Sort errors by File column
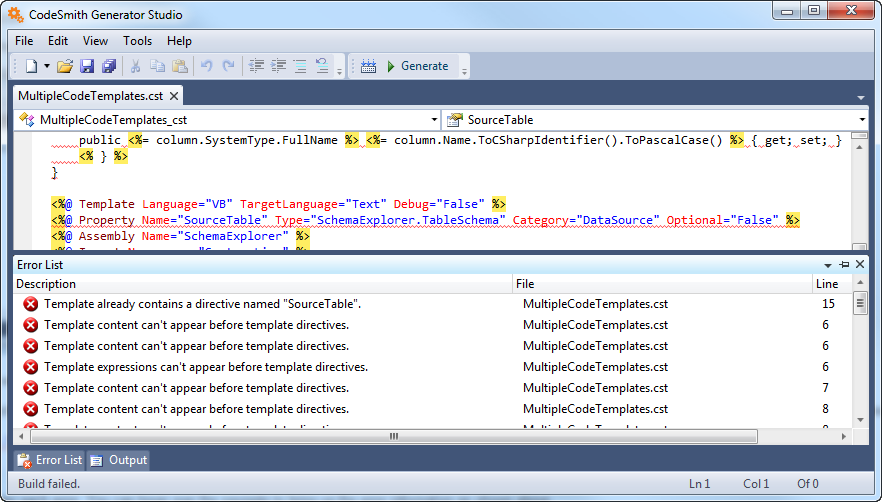Viewport: 882px width, 502px height. (x=663, y=284)
